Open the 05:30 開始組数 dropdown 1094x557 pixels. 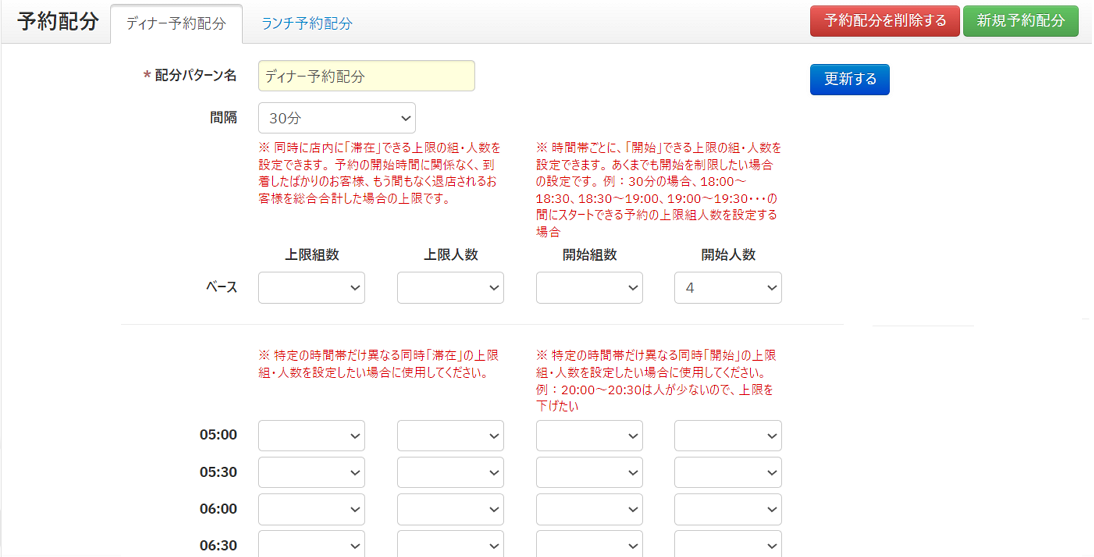(589, 473)
